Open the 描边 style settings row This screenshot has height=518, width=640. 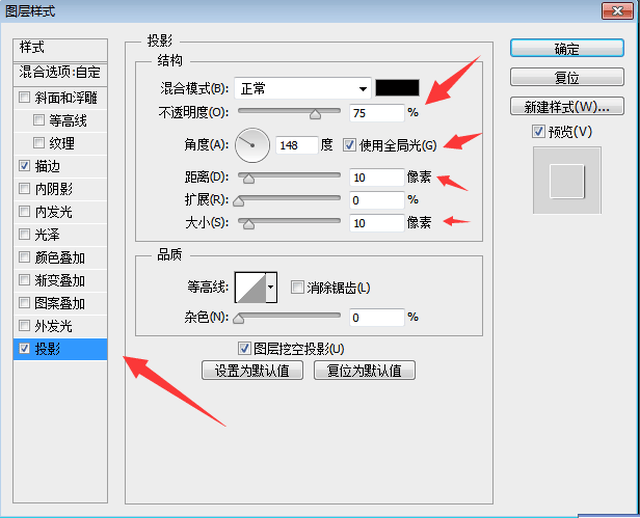tap(60, 166)
